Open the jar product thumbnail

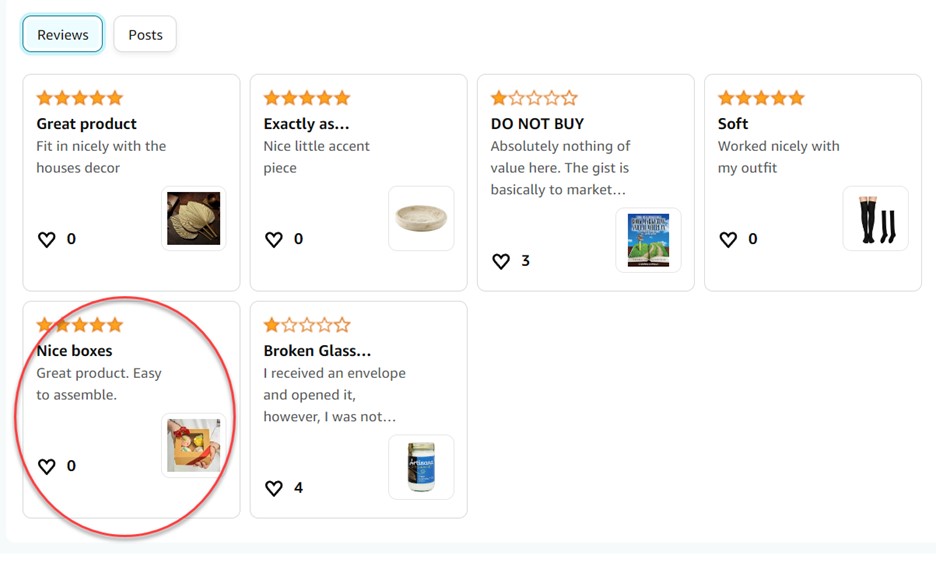click(421, 467)
